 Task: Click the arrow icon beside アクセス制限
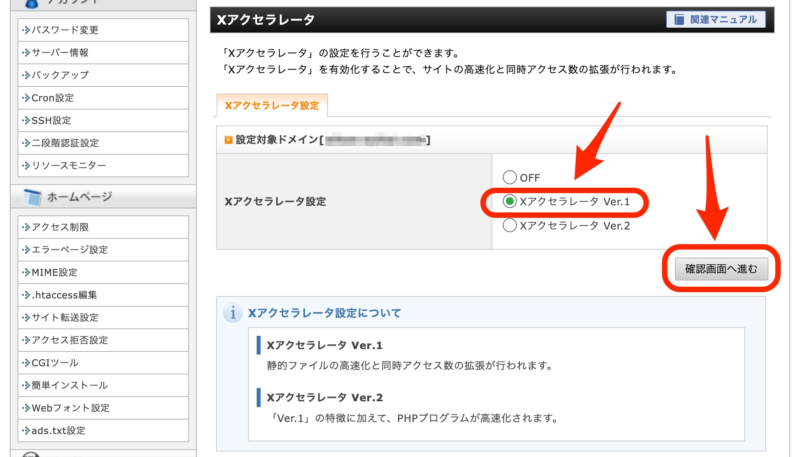(26, 227)
